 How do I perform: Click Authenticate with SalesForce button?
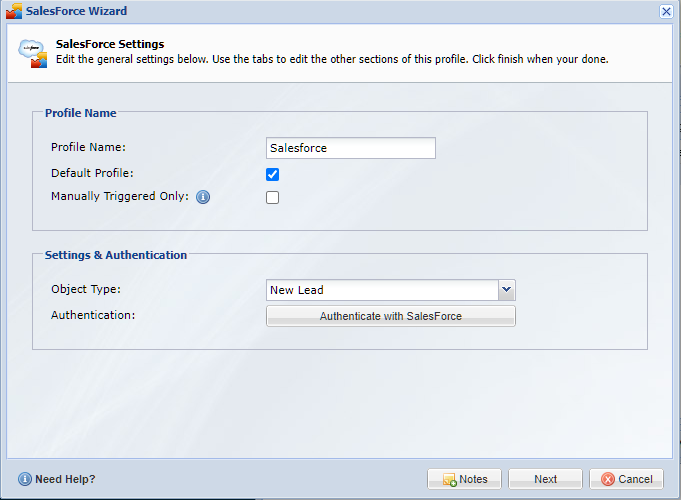tap(390, 316)
